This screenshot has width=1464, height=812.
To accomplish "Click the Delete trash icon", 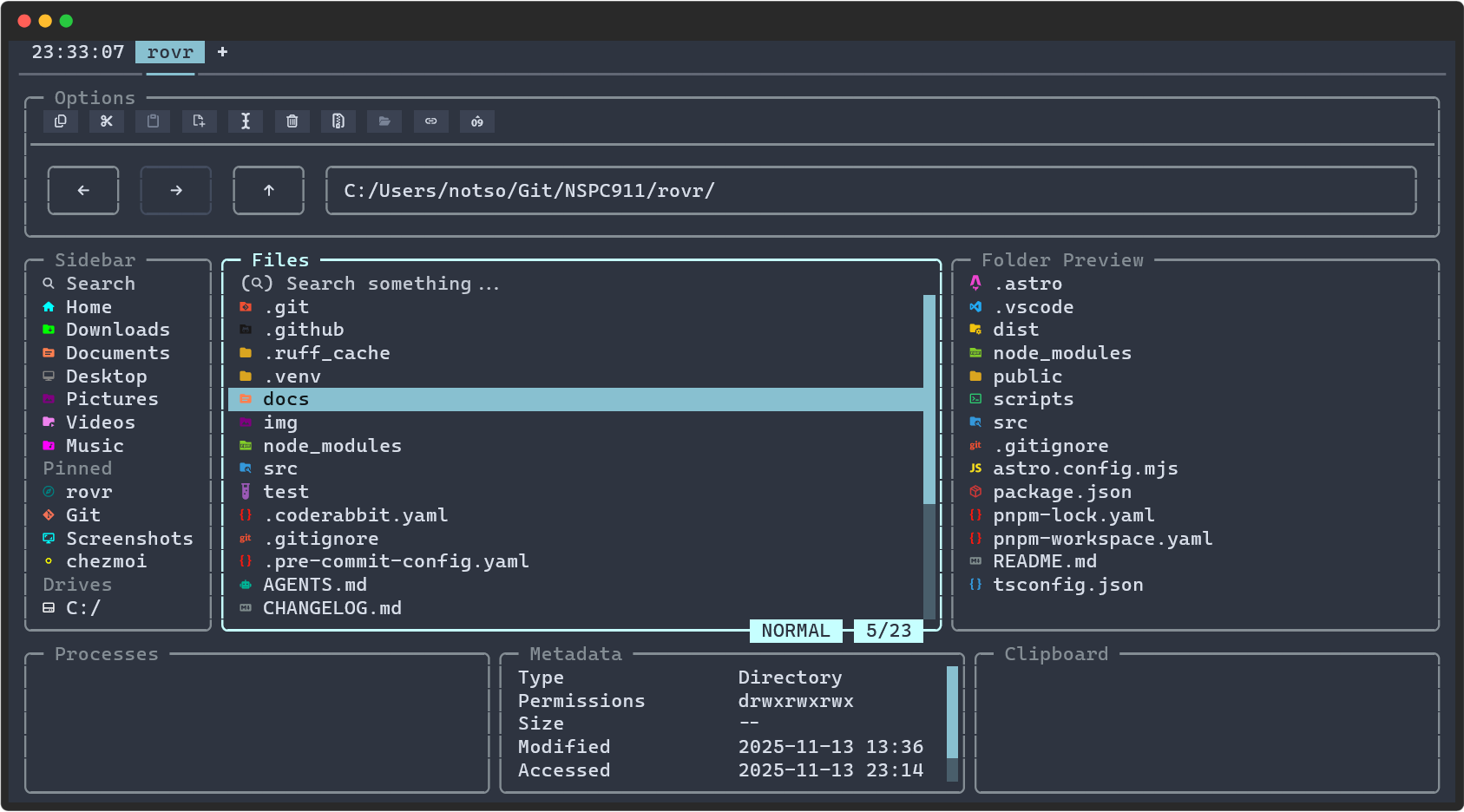I will point(292,121).
